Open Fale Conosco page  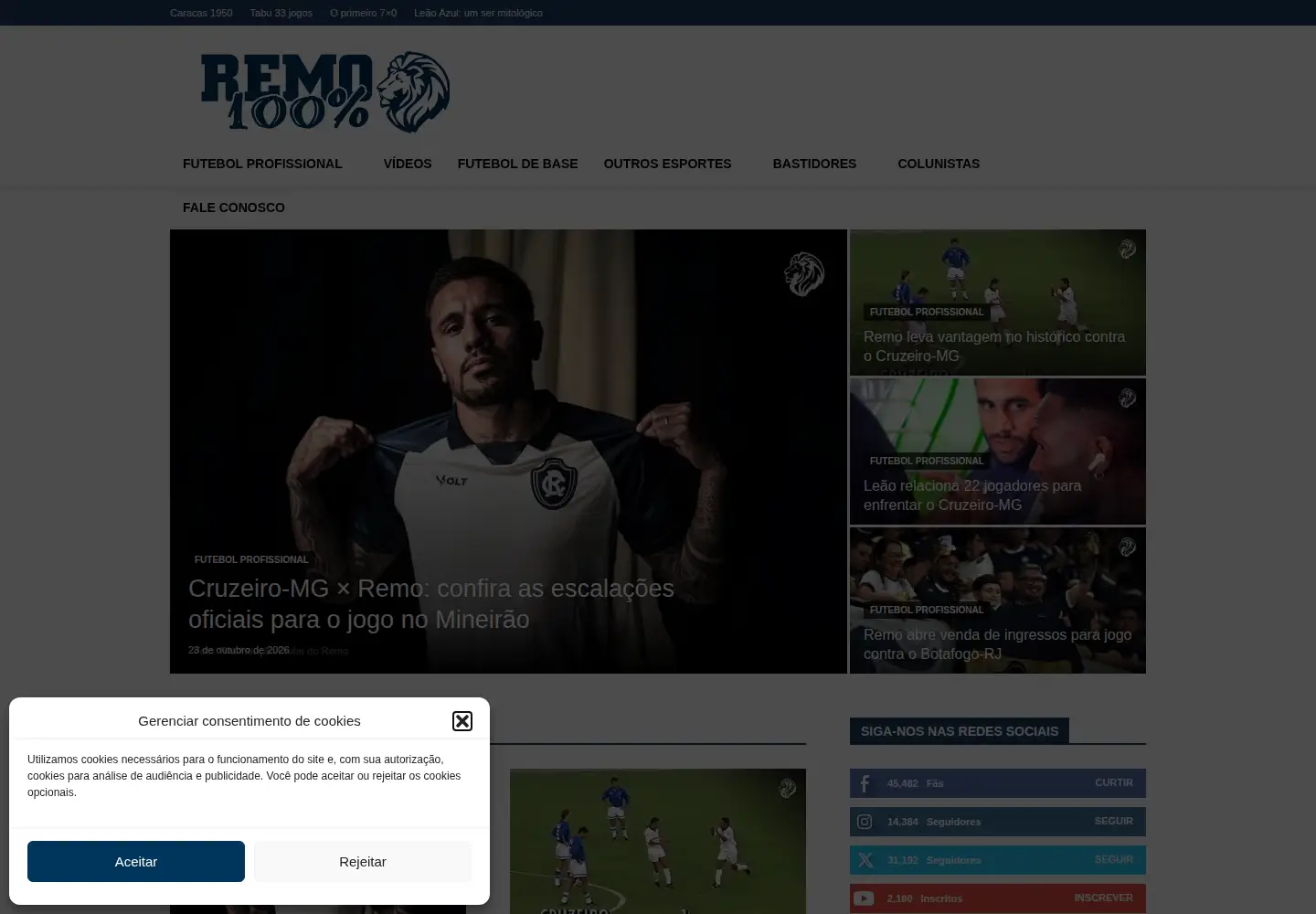234,207
